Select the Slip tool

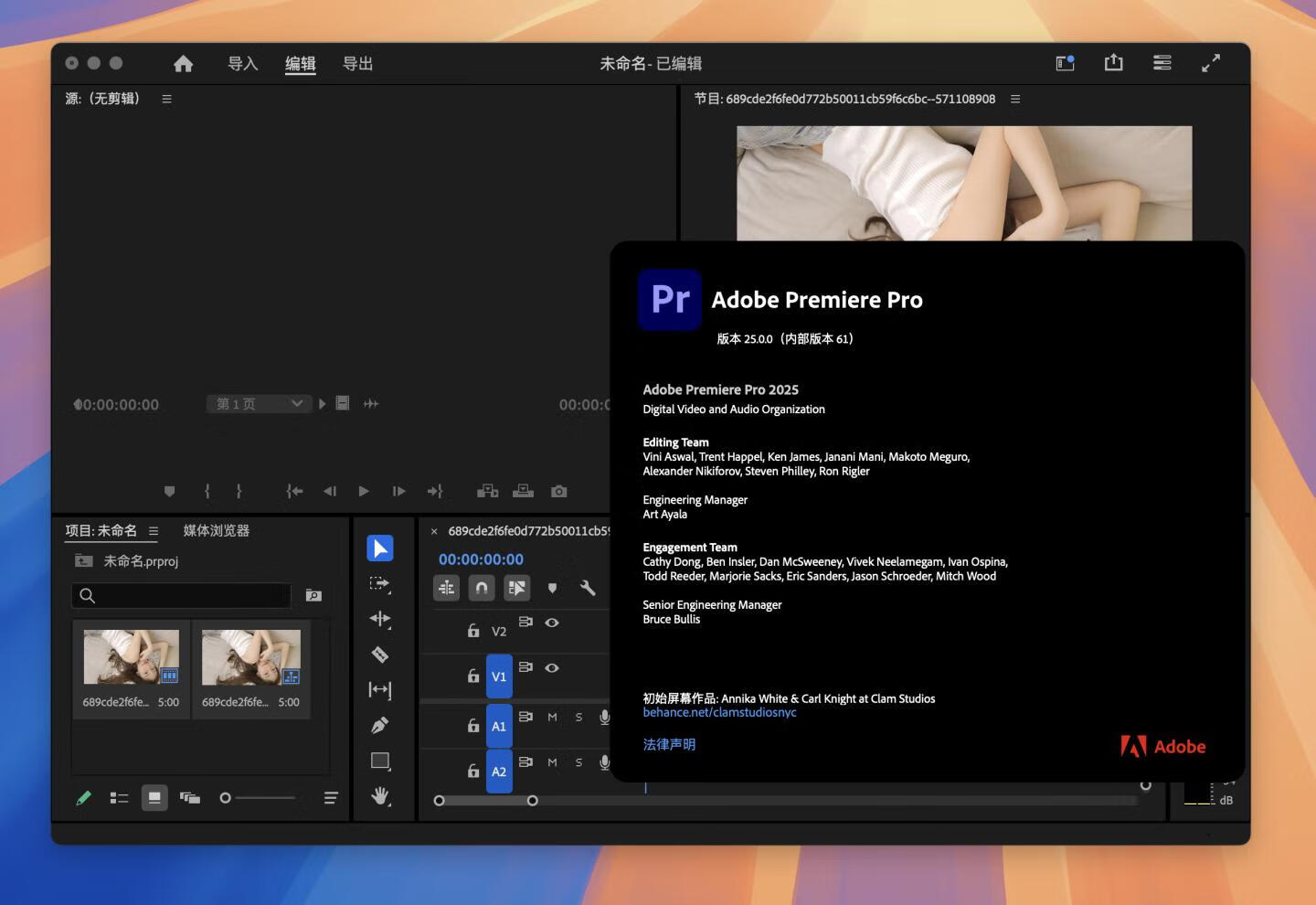coord(380,689)
